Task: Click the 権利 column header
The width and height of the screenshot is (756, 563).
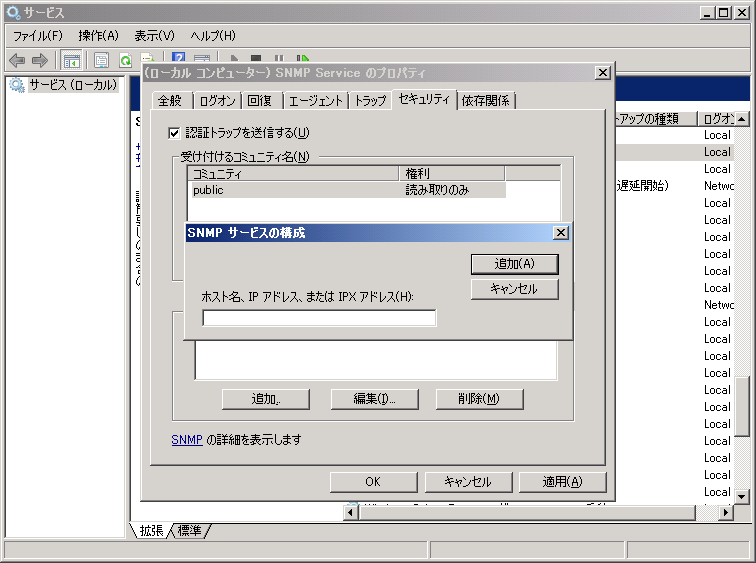Action: point(452,174)
